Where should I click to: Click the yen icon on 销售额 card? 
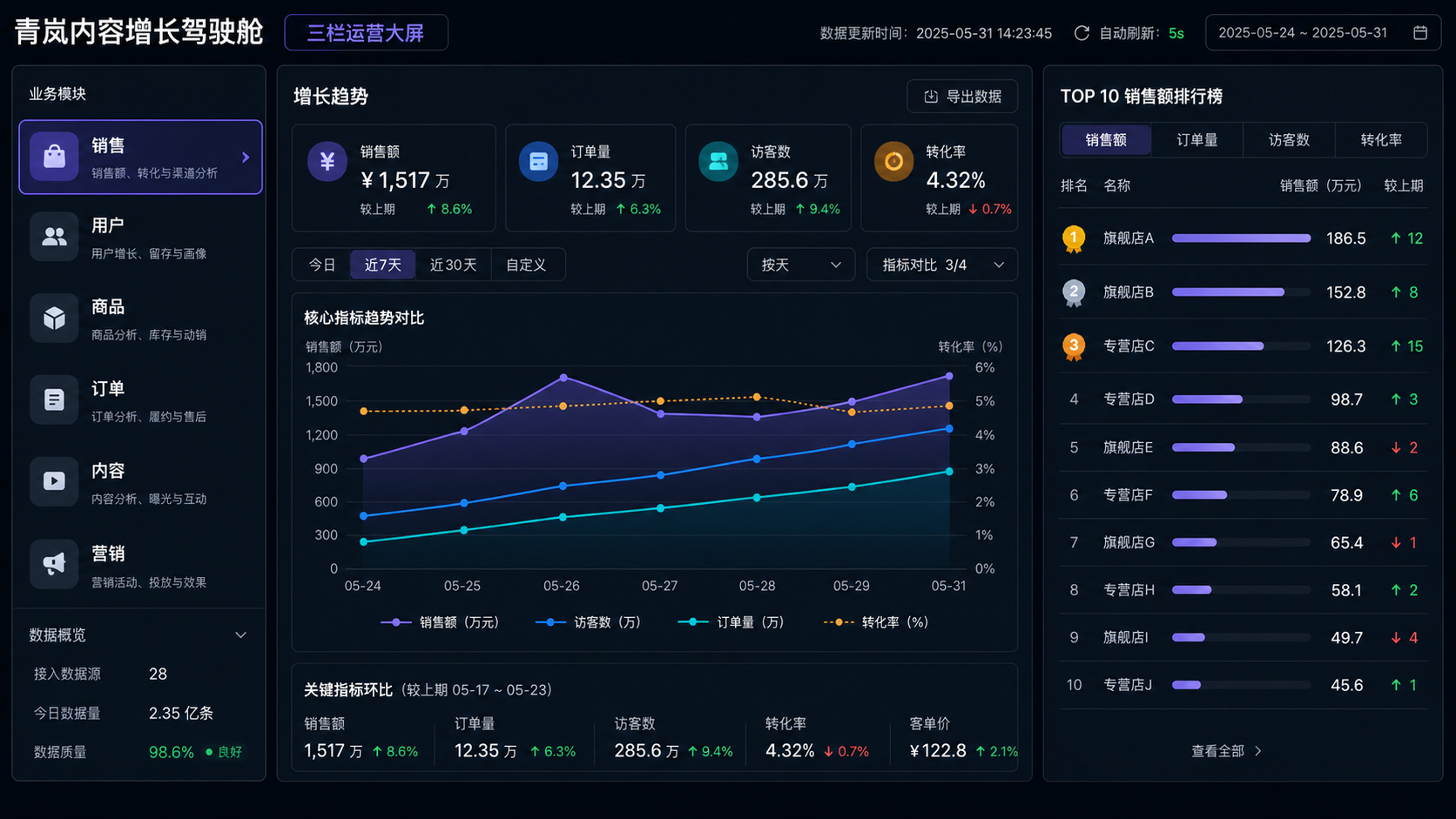327,162
